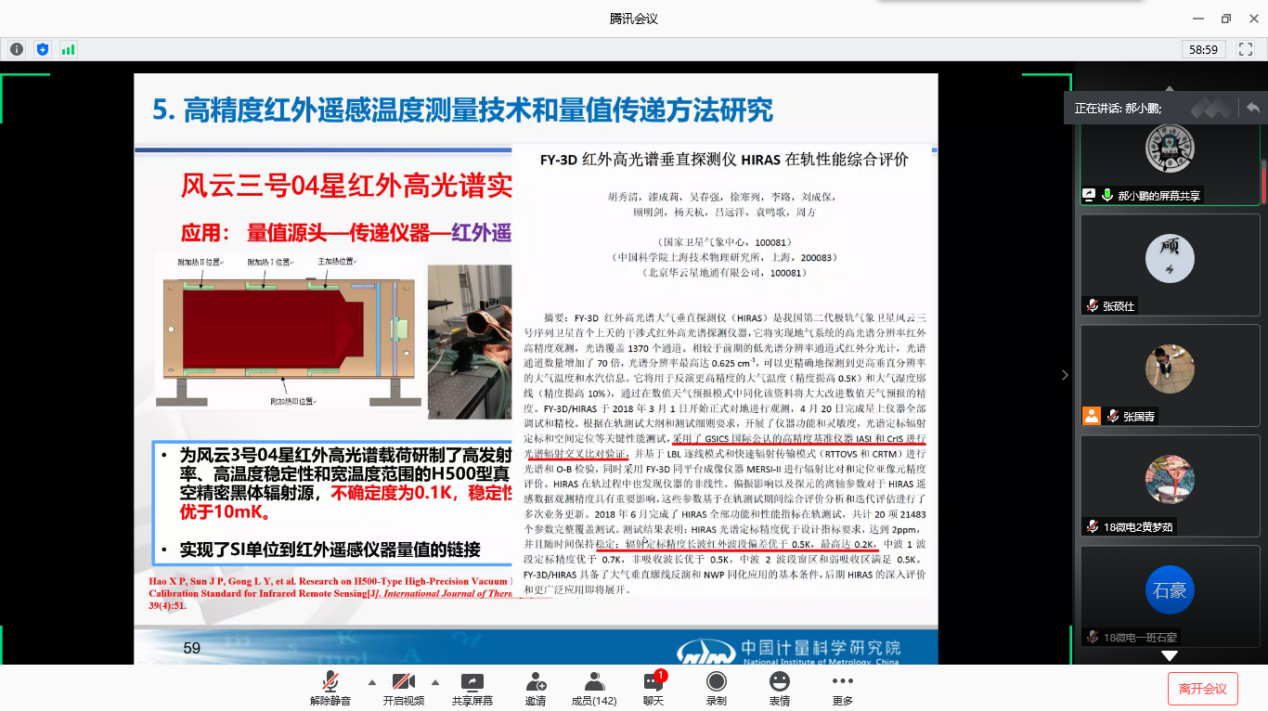This screenshot has width=1268, height=711.
Task: Enter fullscreen using top-right icon
Action: click(x=1245, y=49)
